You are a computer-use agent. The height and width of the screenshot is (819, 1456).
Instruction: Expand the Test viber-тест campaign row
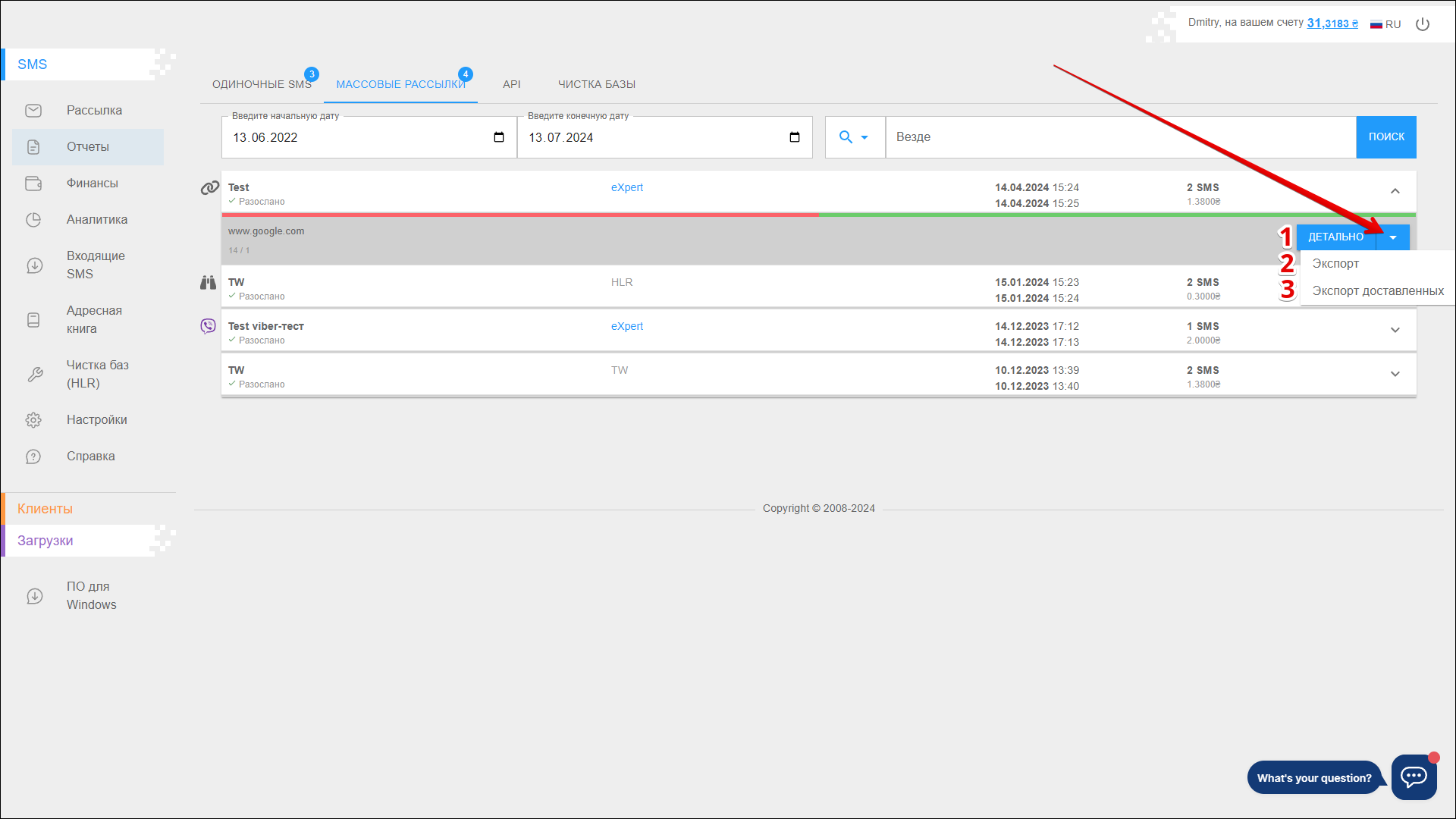[x=1395, y=330]
